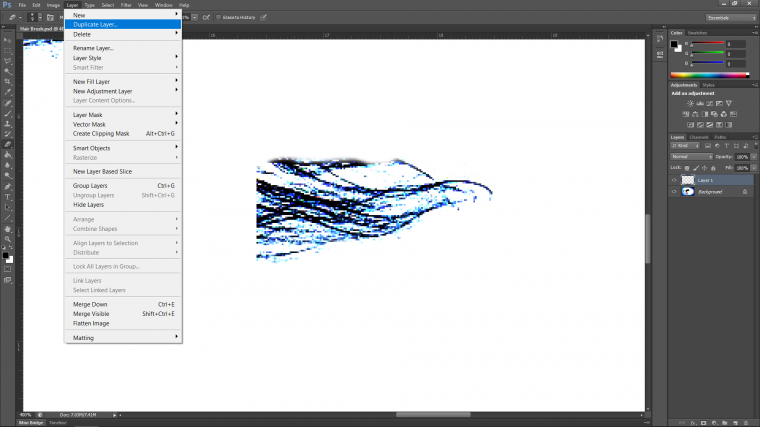Add a Photo Filter adjustment
Image resolution: width=760 pixels, height=427 pixels.
pyautogui.click(x=714, y=114)
